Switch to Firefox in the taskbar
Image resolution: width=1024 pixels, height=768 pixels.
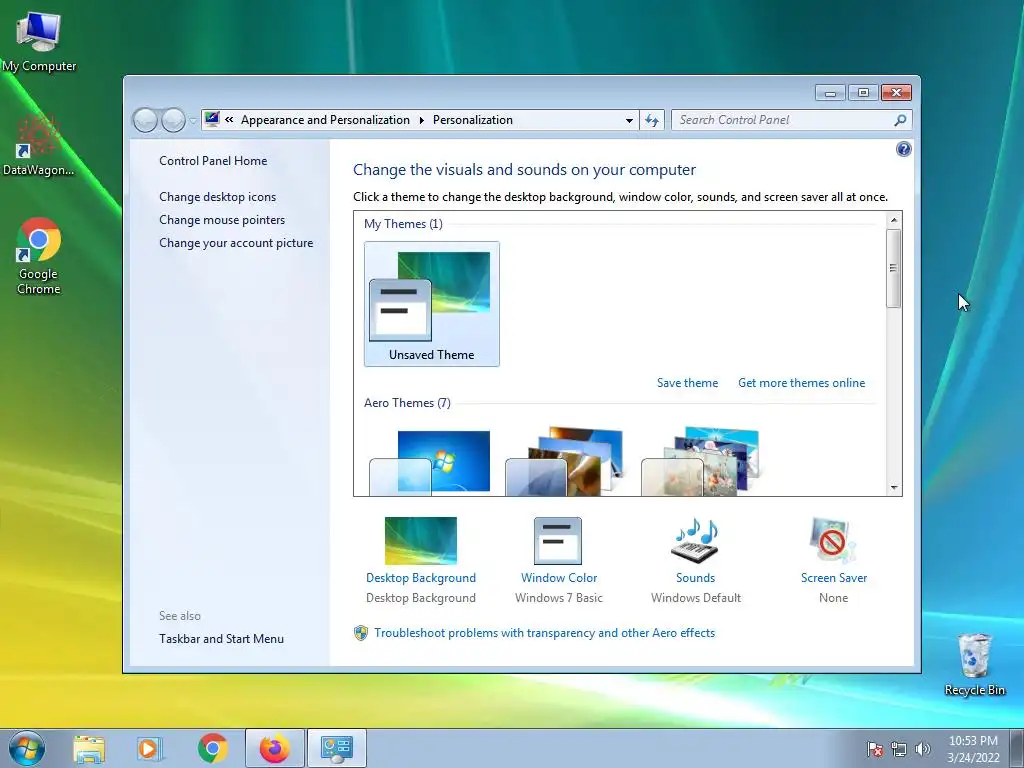(x=274, y=748)
